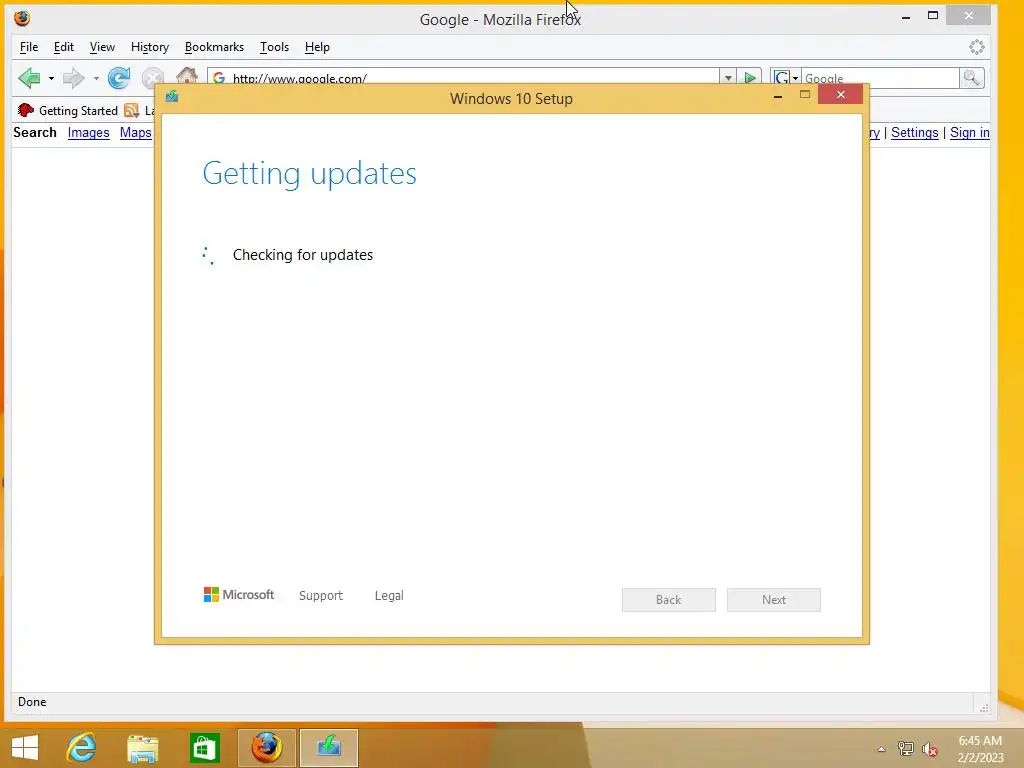The height and width of the screenshot is (768, 1024).
Task: Click the Done status bar text
Action: [32, 702]
